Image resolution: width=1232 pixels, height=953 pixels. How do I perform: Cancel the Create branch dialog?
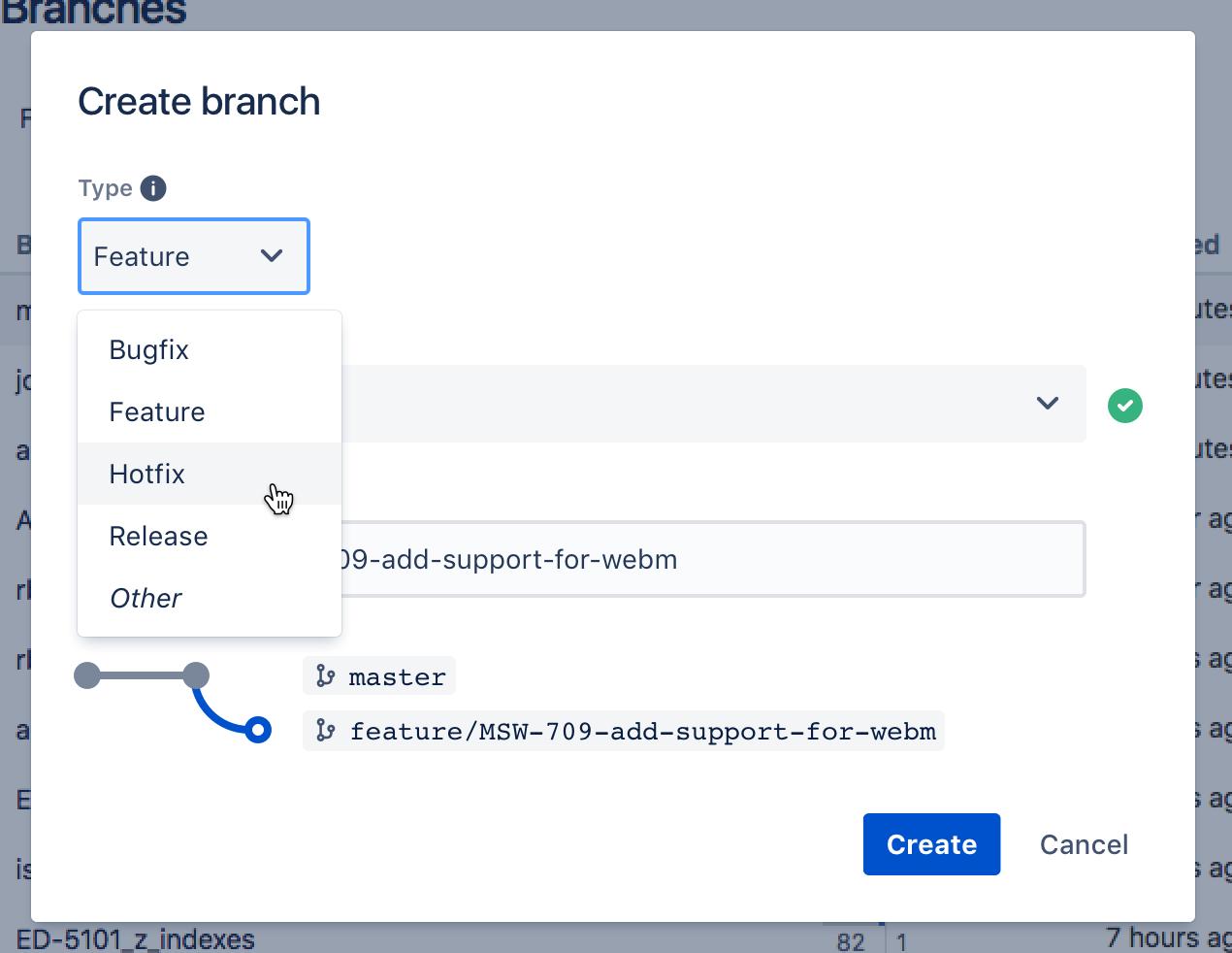[1084, 844]
